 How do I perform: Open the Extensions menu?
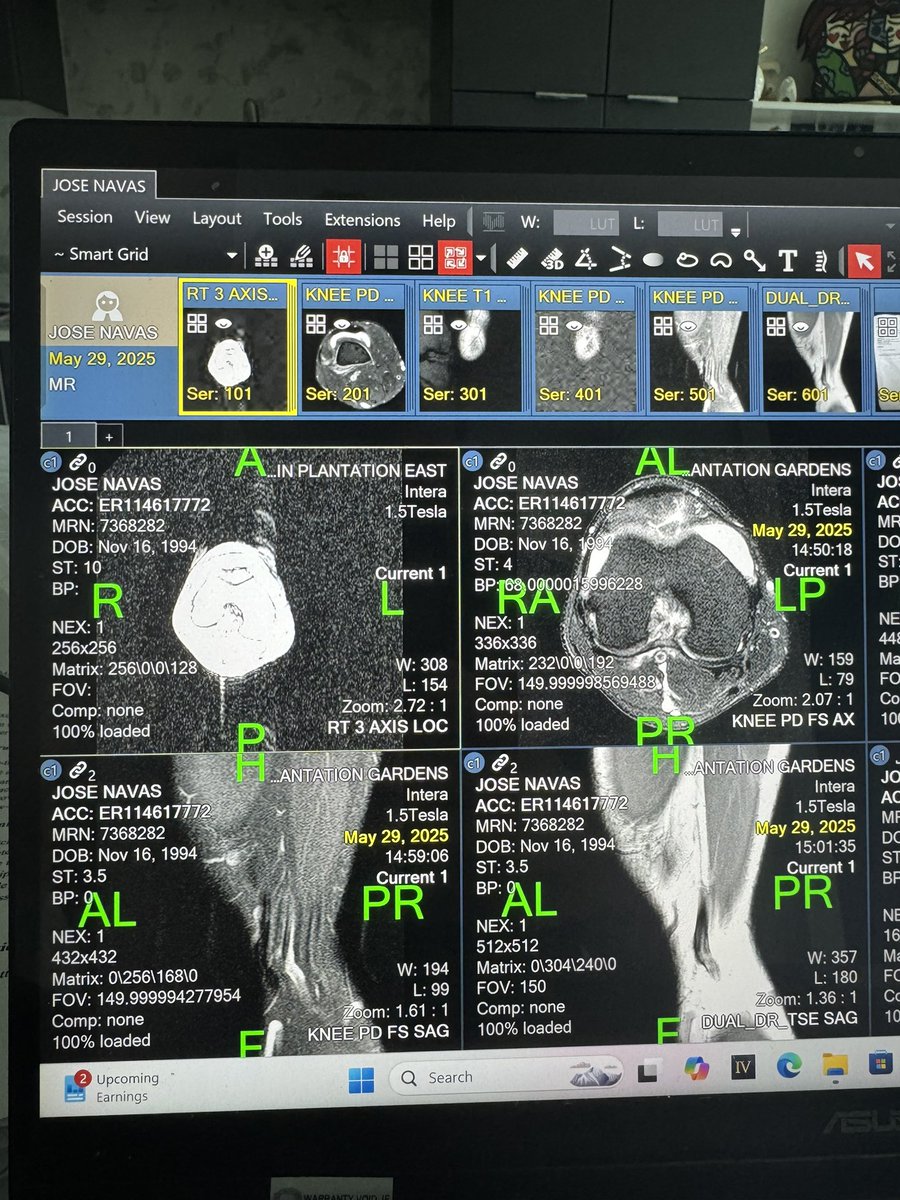pos(362,220)
